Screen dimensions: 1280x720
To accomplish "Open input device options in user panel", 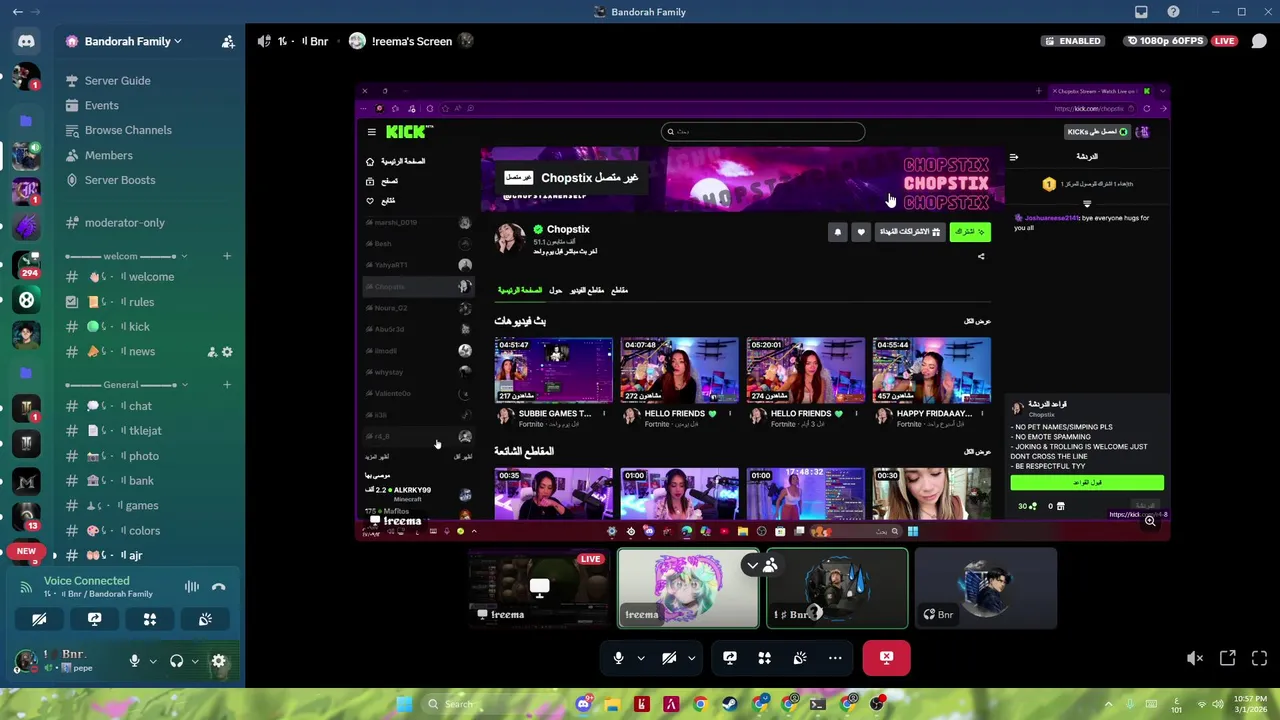I will point(153,661).
